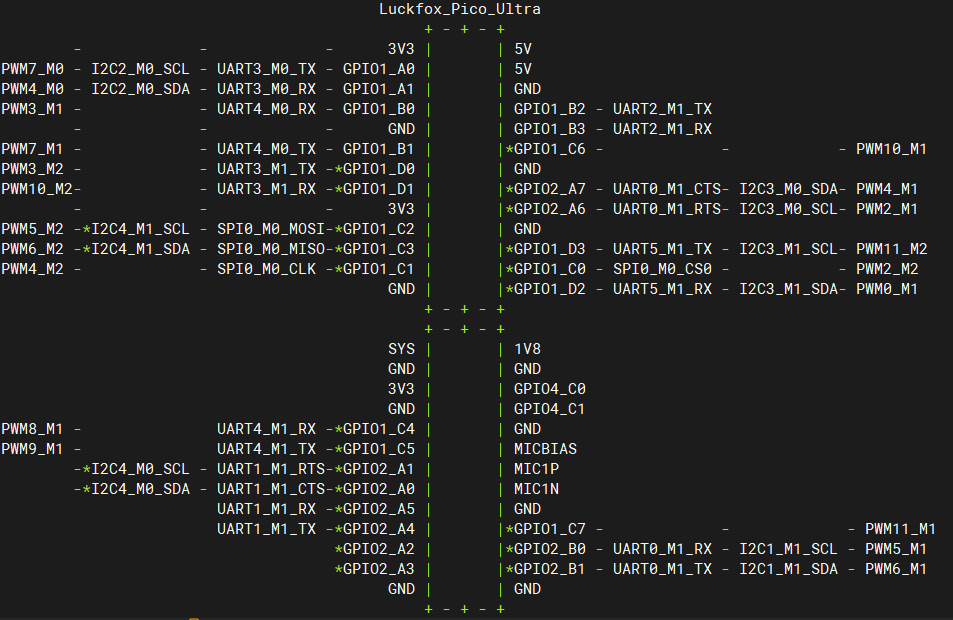Click the PWM7_M0 entry

32,69
